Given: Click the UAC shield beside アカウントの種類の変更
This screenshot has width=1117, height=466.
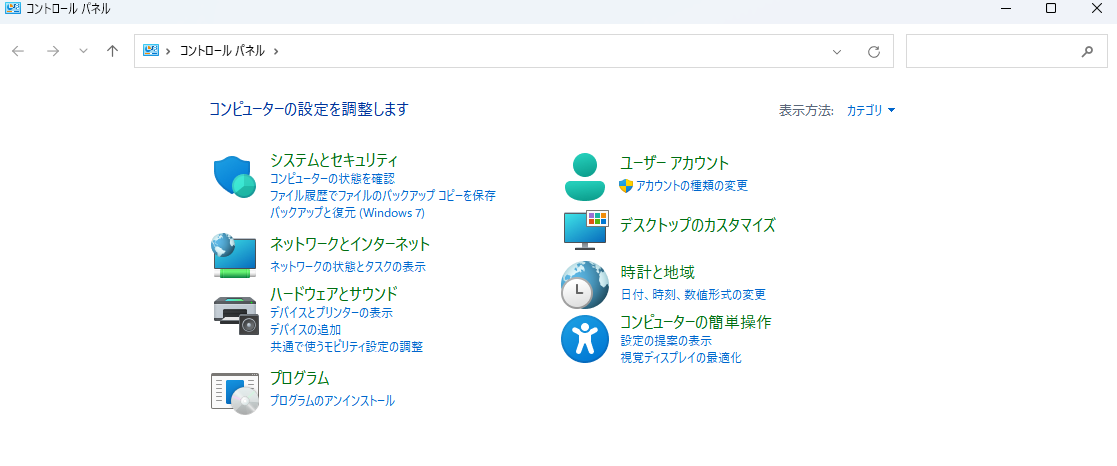Looking at the screenshot, I should 626,186.
